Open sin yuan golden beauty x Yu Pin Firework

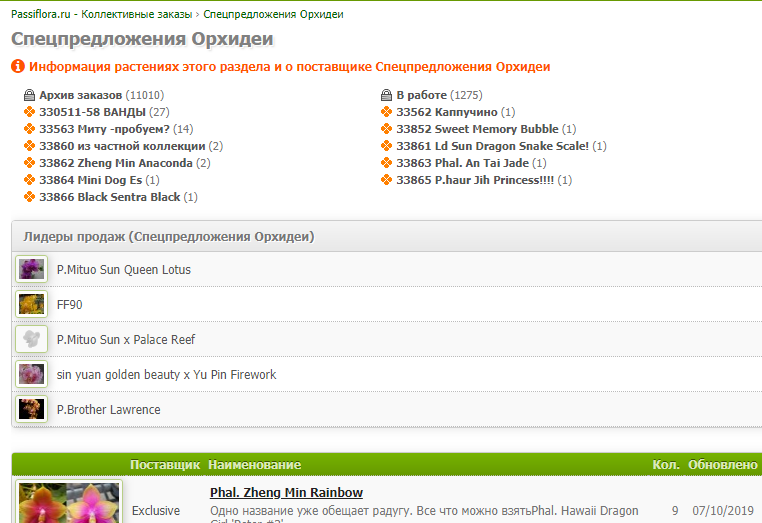click(166, 374)
